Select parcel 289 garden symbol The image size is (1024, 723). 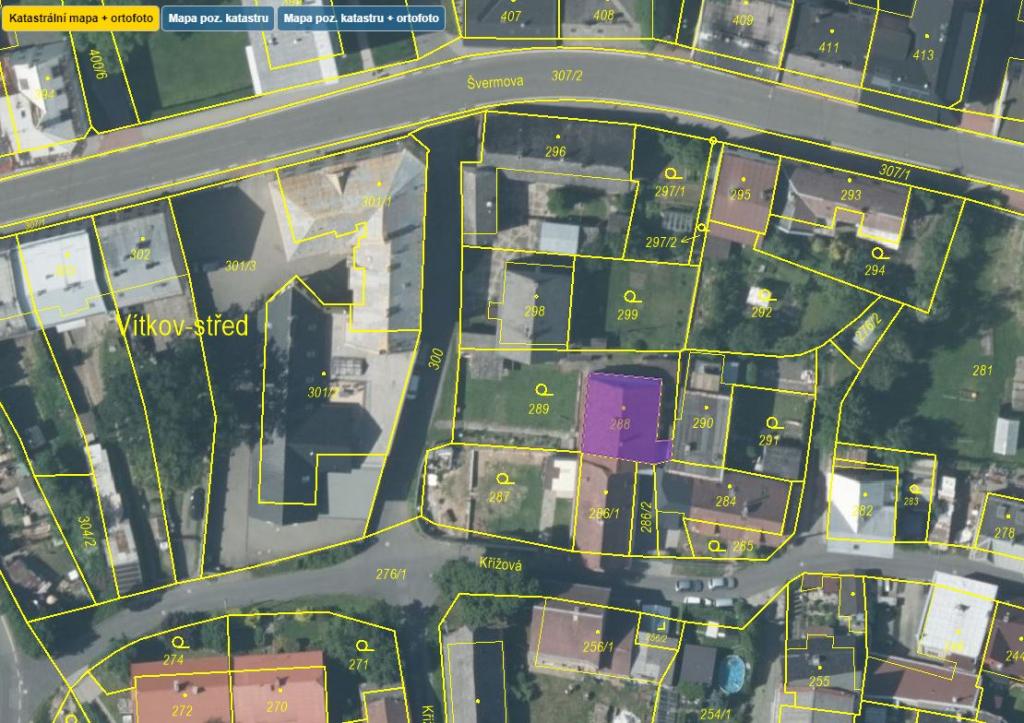tap(543, 391)
